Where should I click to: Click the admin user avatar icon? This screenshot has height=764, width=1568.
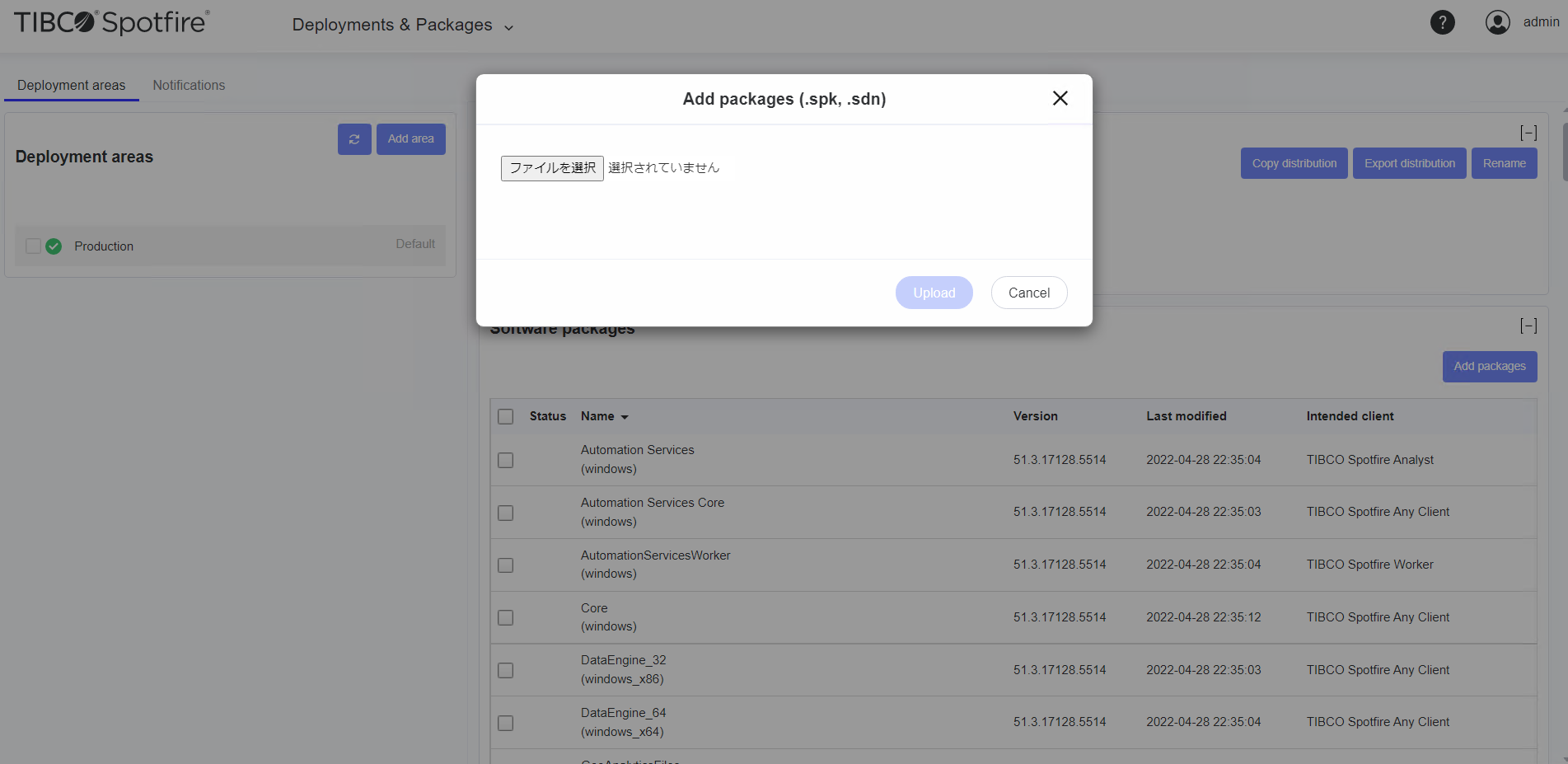[1497, 22]
